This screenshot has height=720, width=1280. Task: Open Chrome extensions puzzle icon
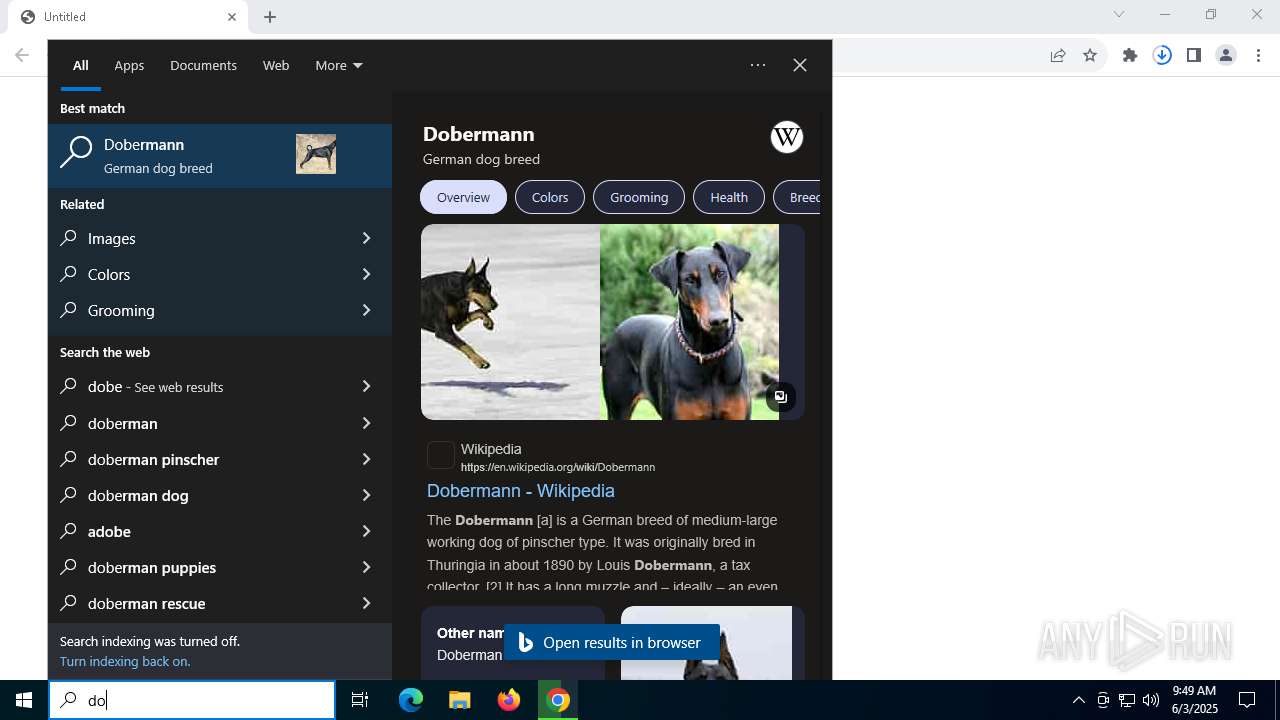[1130, 55]
